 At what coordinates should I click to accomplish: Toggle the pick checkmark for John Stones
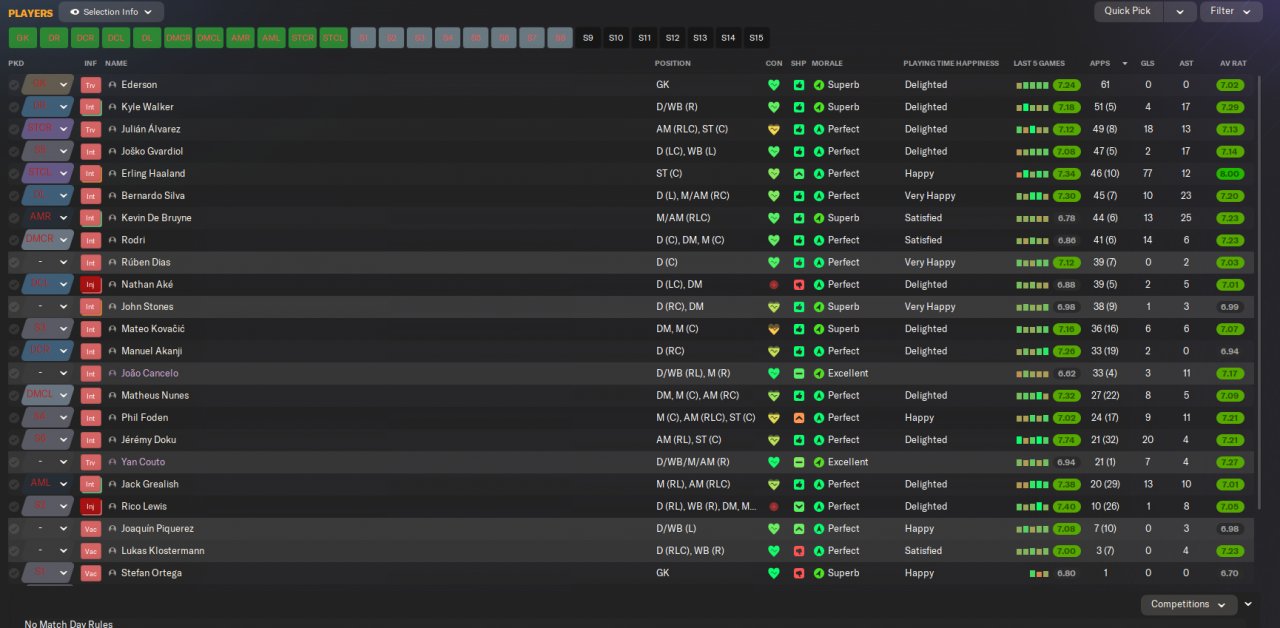click(x=14, y=307)
